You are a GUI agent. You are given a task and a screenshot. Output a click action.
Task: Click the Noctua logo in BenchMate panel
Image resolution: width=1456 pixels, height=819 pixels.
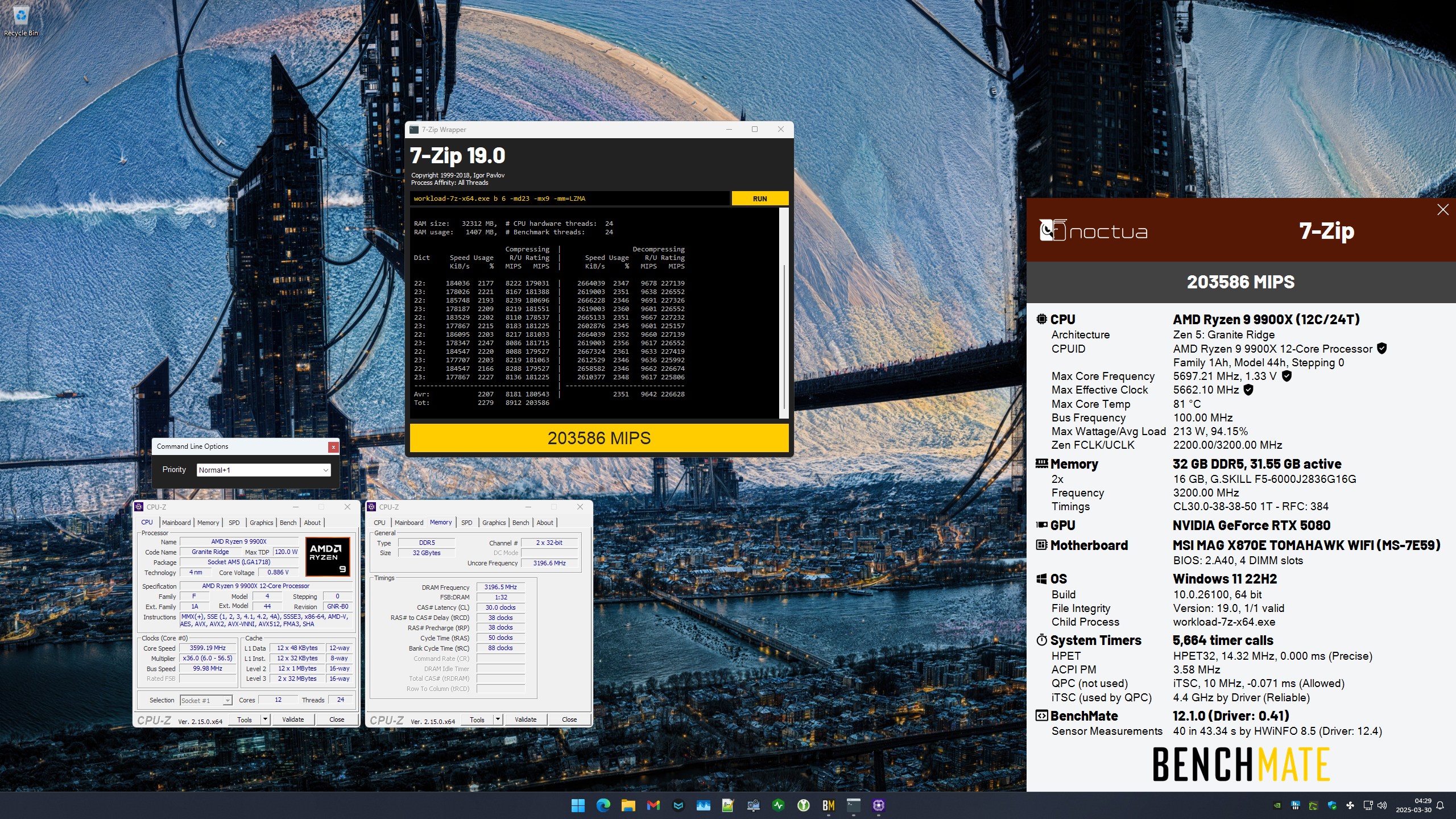click(1093, 230)
